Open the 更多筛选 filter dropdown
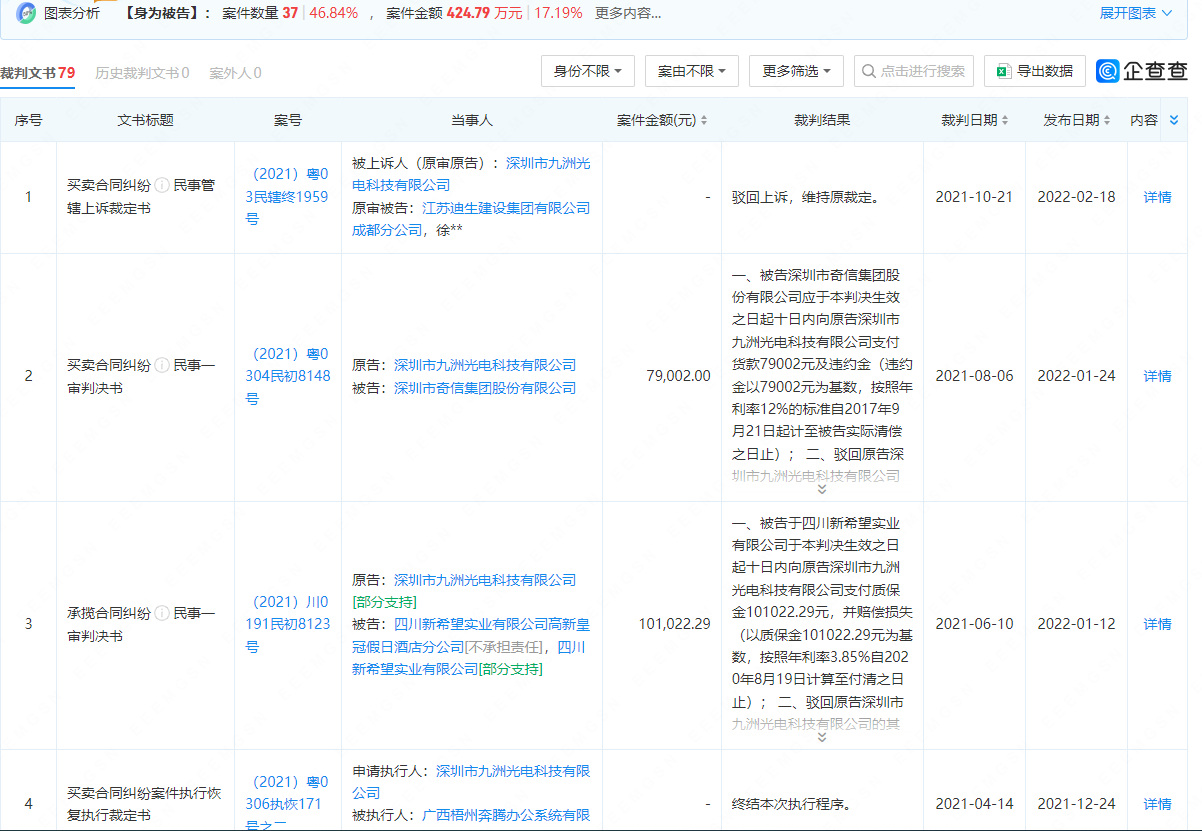Viewport: 1202px width, 831px height. point(796,71)
